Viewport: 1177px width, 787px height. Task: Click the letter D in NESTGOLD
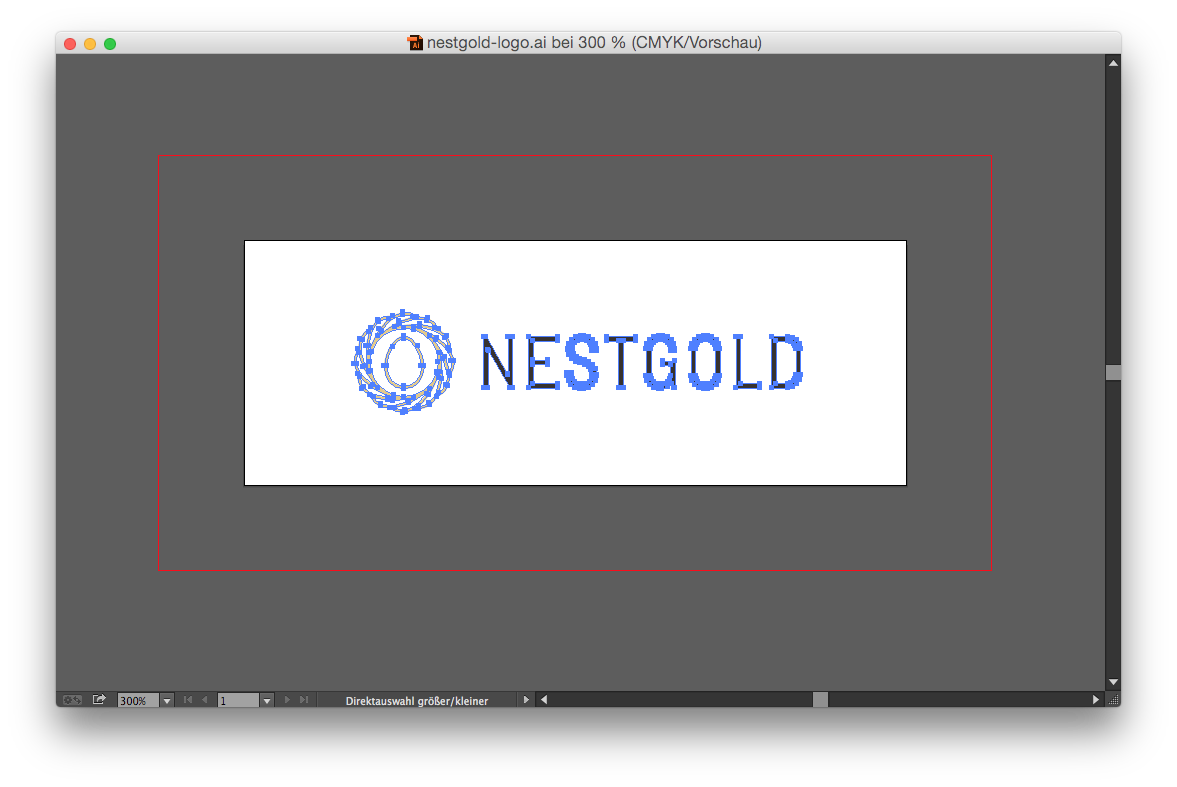point(787,363)
